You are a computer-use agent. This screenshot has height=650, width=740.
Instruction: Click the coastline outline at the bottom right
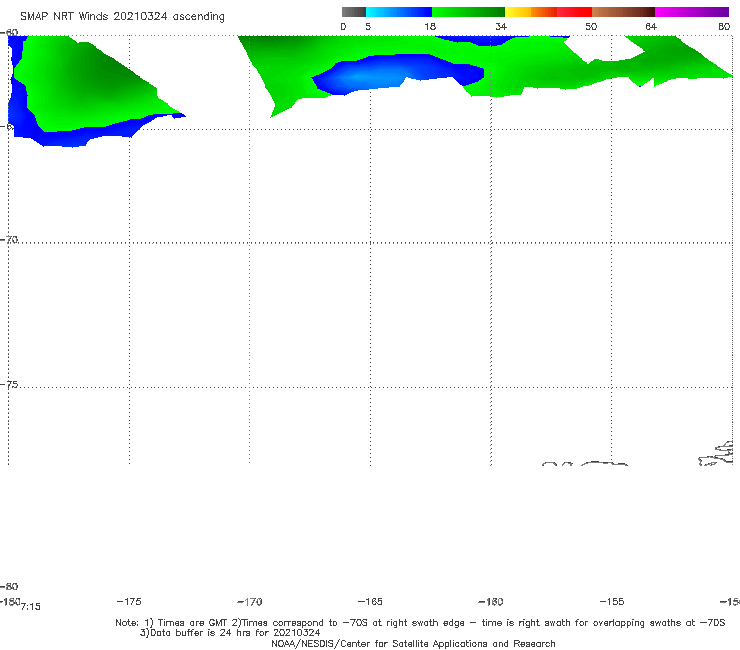(717, 455)
